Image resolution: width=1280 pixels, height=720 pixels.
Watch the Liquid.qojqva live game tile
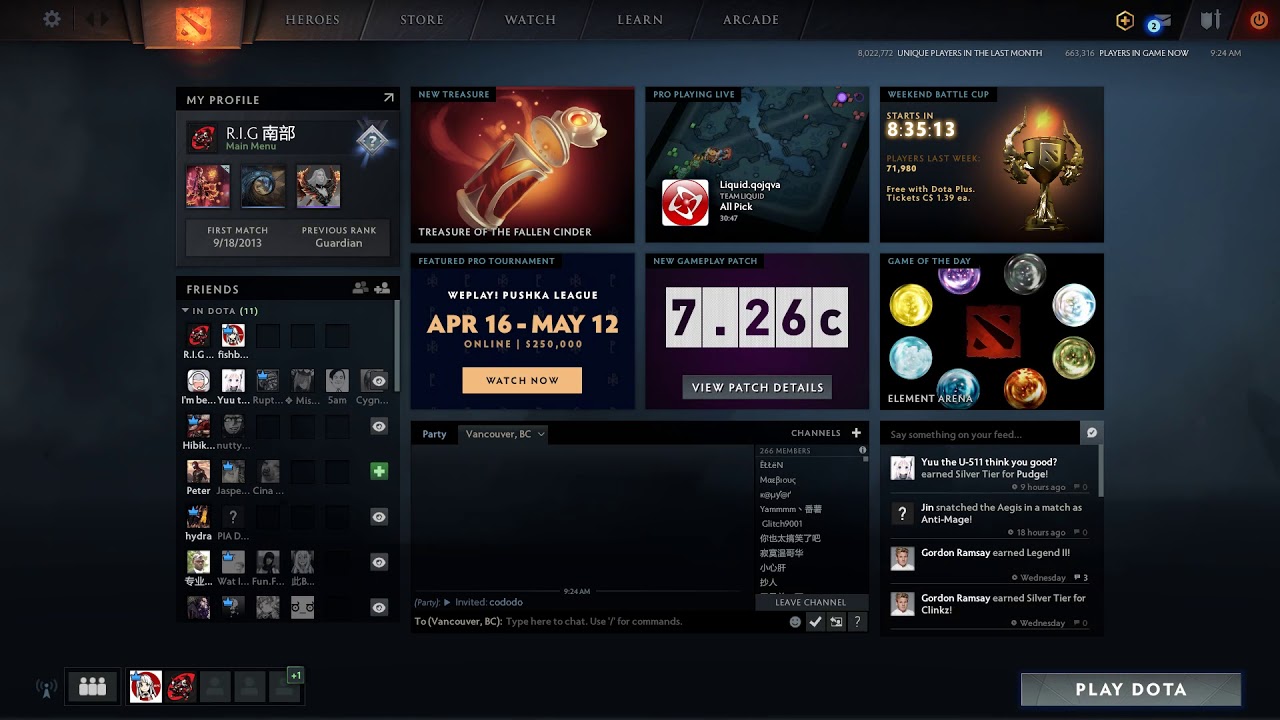(x=757, y=165)
